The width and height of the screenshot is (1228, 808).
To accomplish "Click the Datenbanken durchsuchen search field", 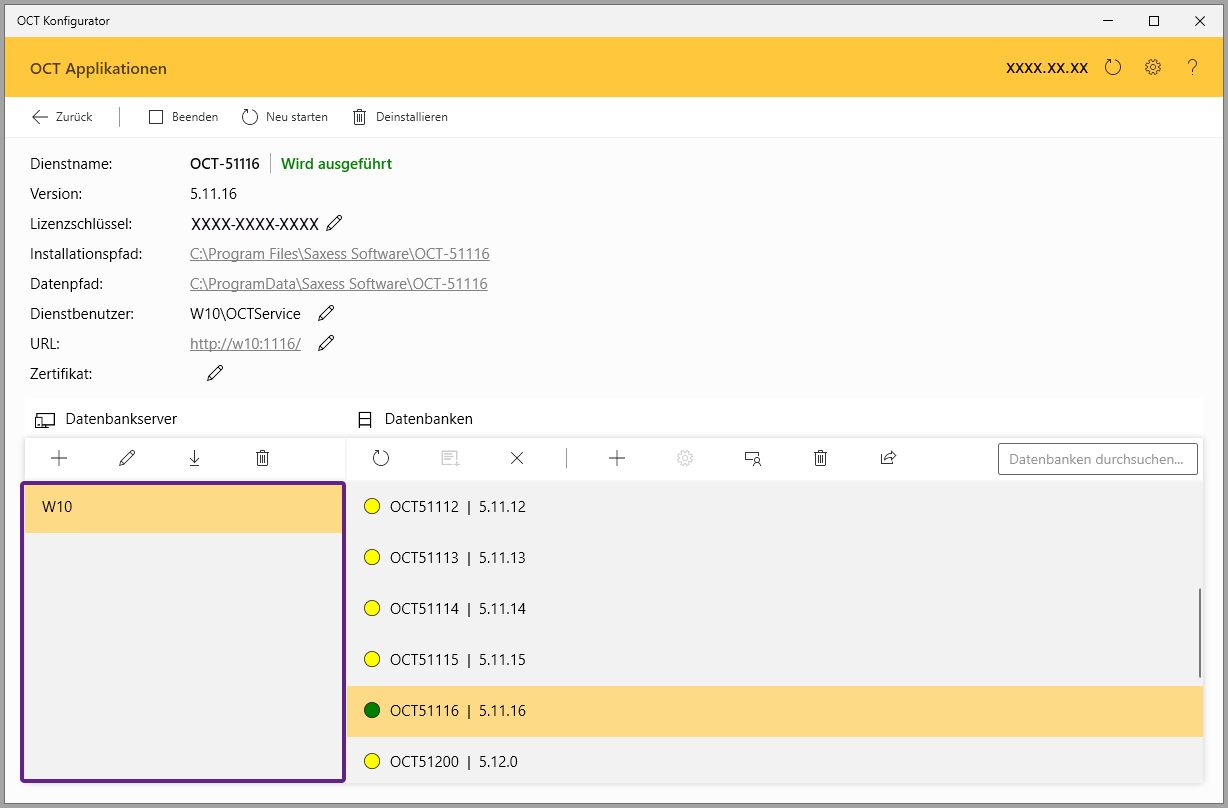I will [x=1097, y=459].
